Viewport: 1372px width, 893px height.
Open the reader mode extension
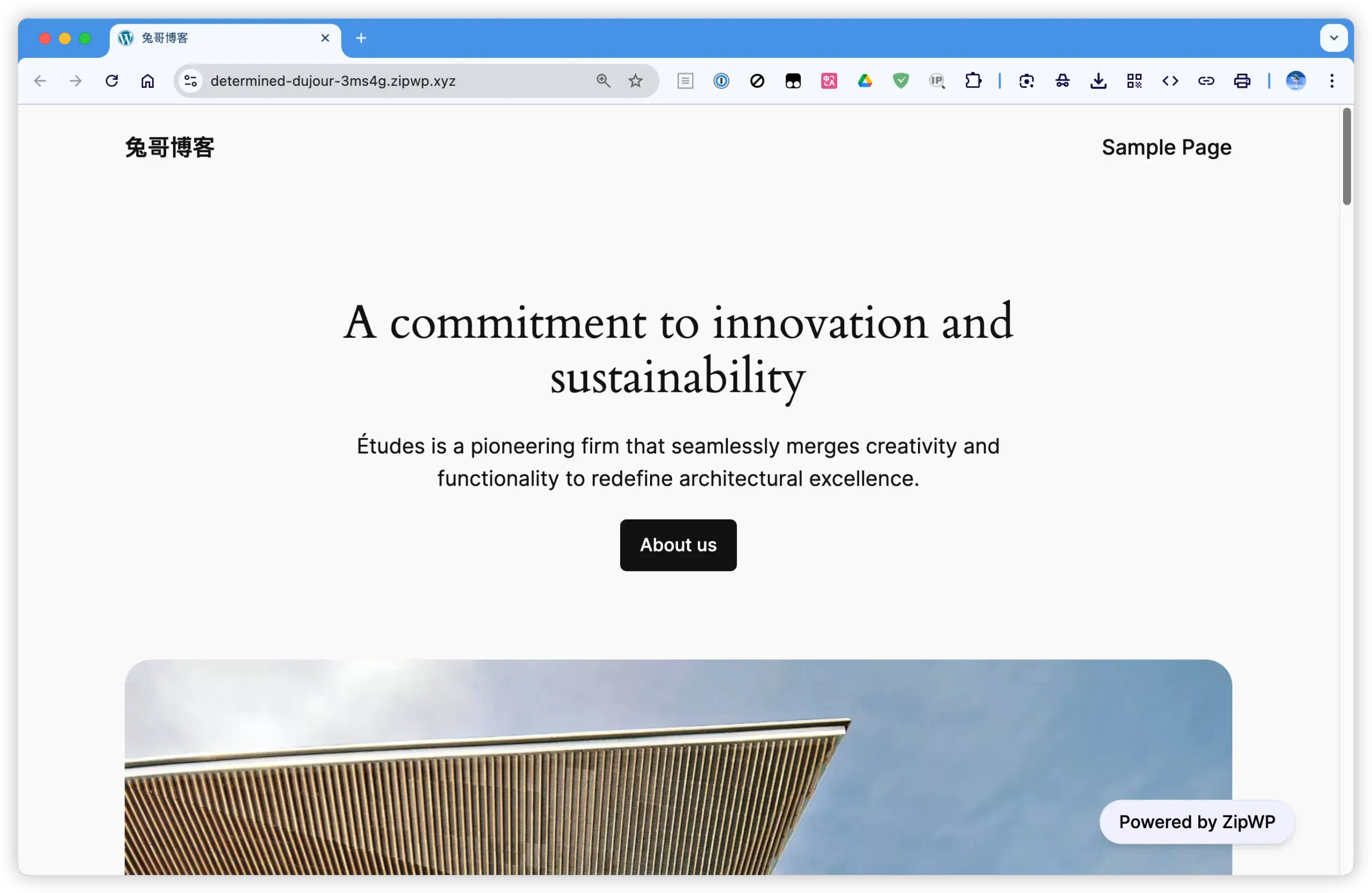[x=685, y=81]
